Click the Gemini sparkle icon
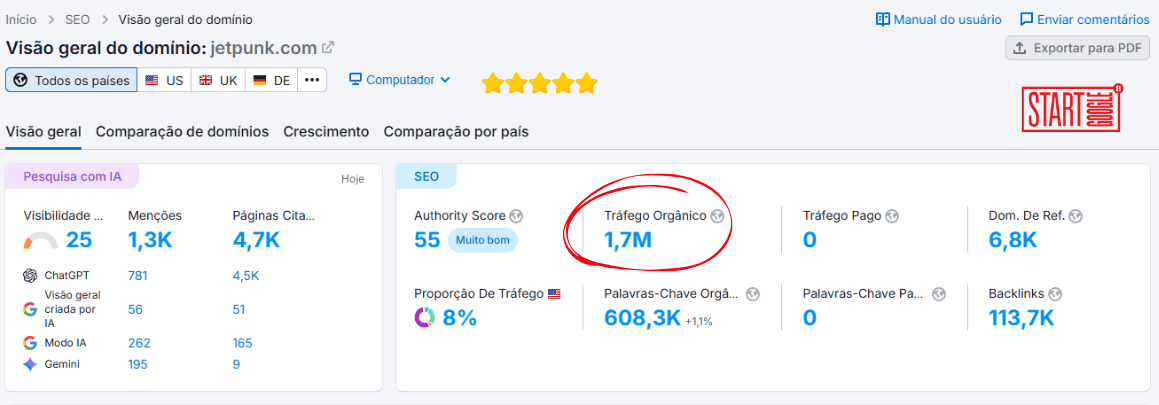The image size is (1159, 405). [30, 364]
